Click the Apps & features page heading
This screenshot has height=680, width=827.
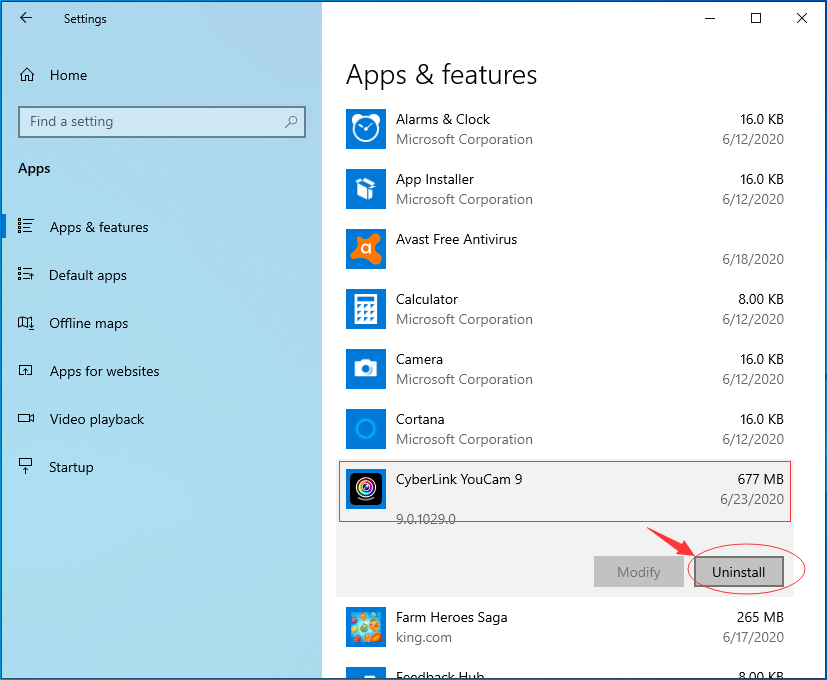[x=441, y=75]
